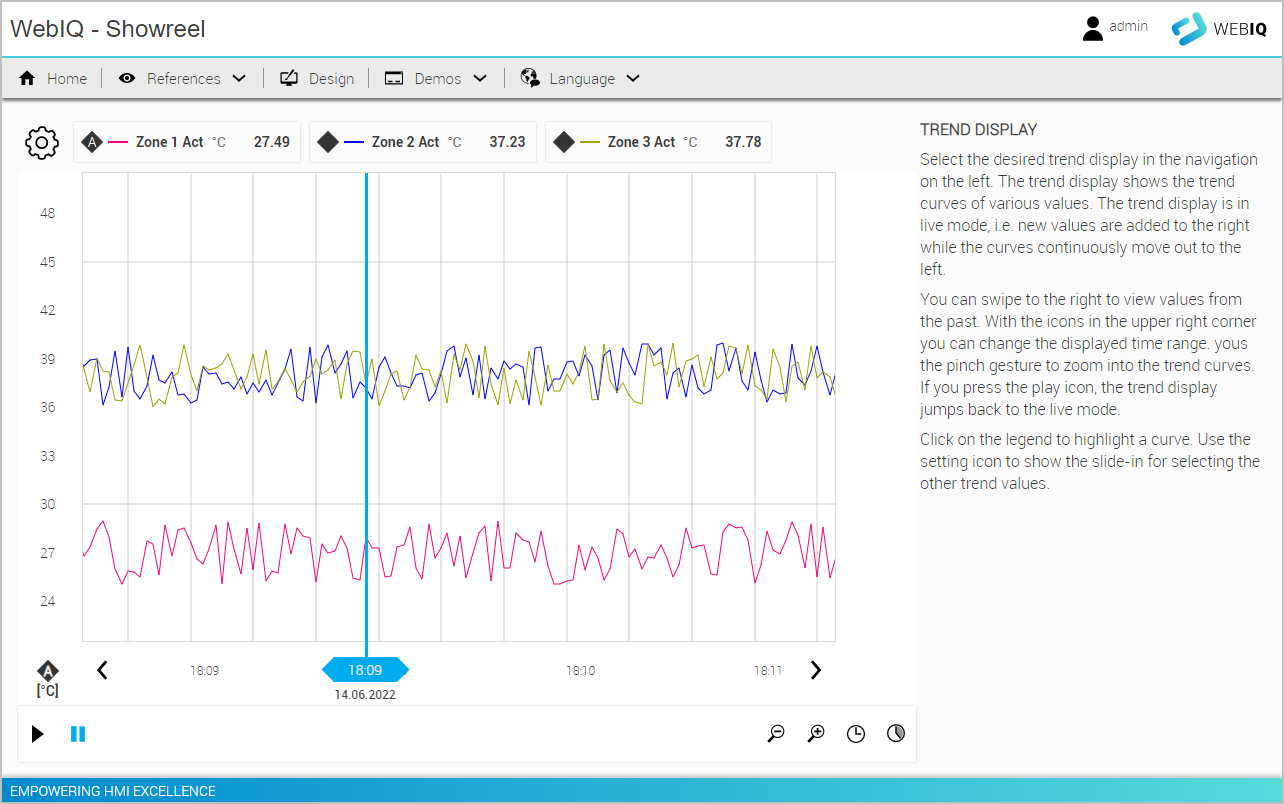Click the partial clock time-range icon

pos(896,733)
